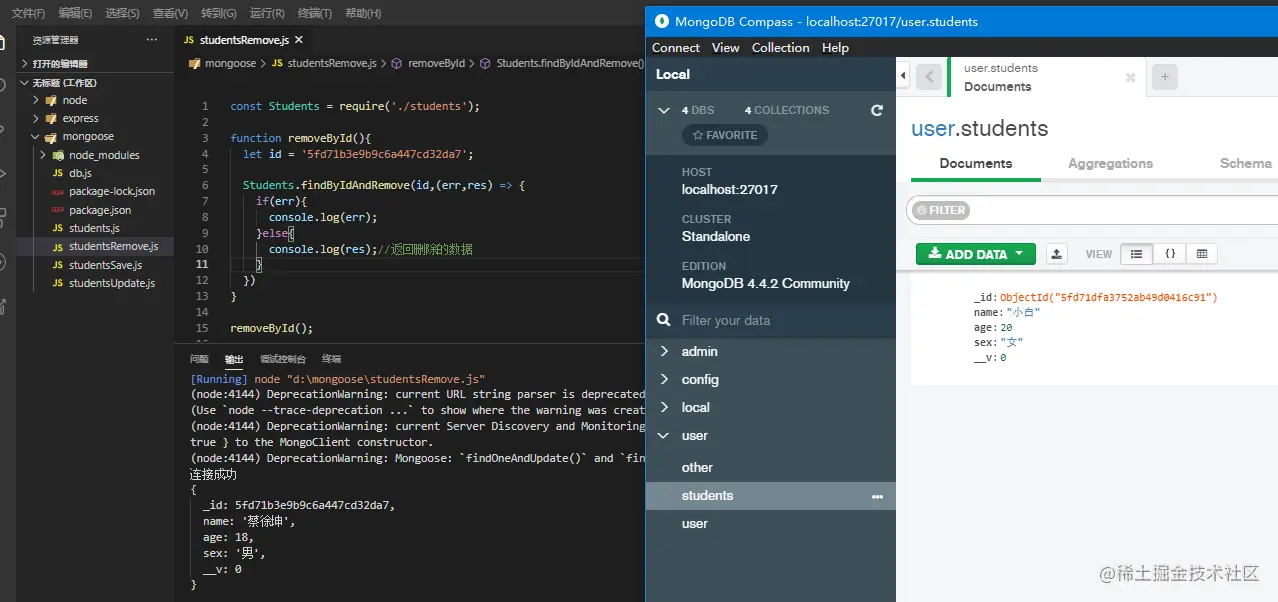This screenshot has width=1278, height=602.
Task: Switch to 调试控制台 panel tab
Action: [283, 359]
